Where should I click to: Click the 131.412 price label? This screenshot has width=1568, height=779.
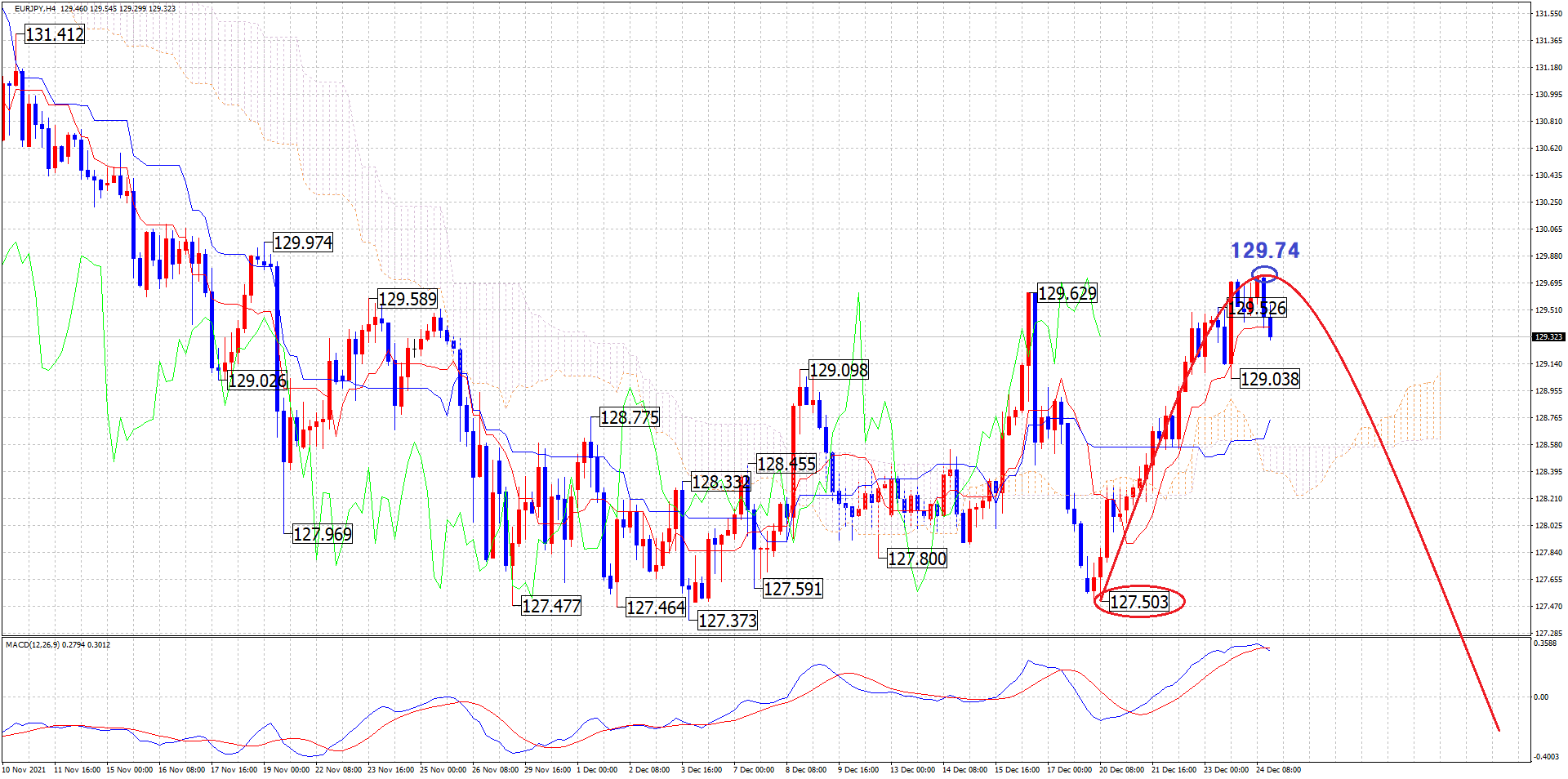click(55, 34)
